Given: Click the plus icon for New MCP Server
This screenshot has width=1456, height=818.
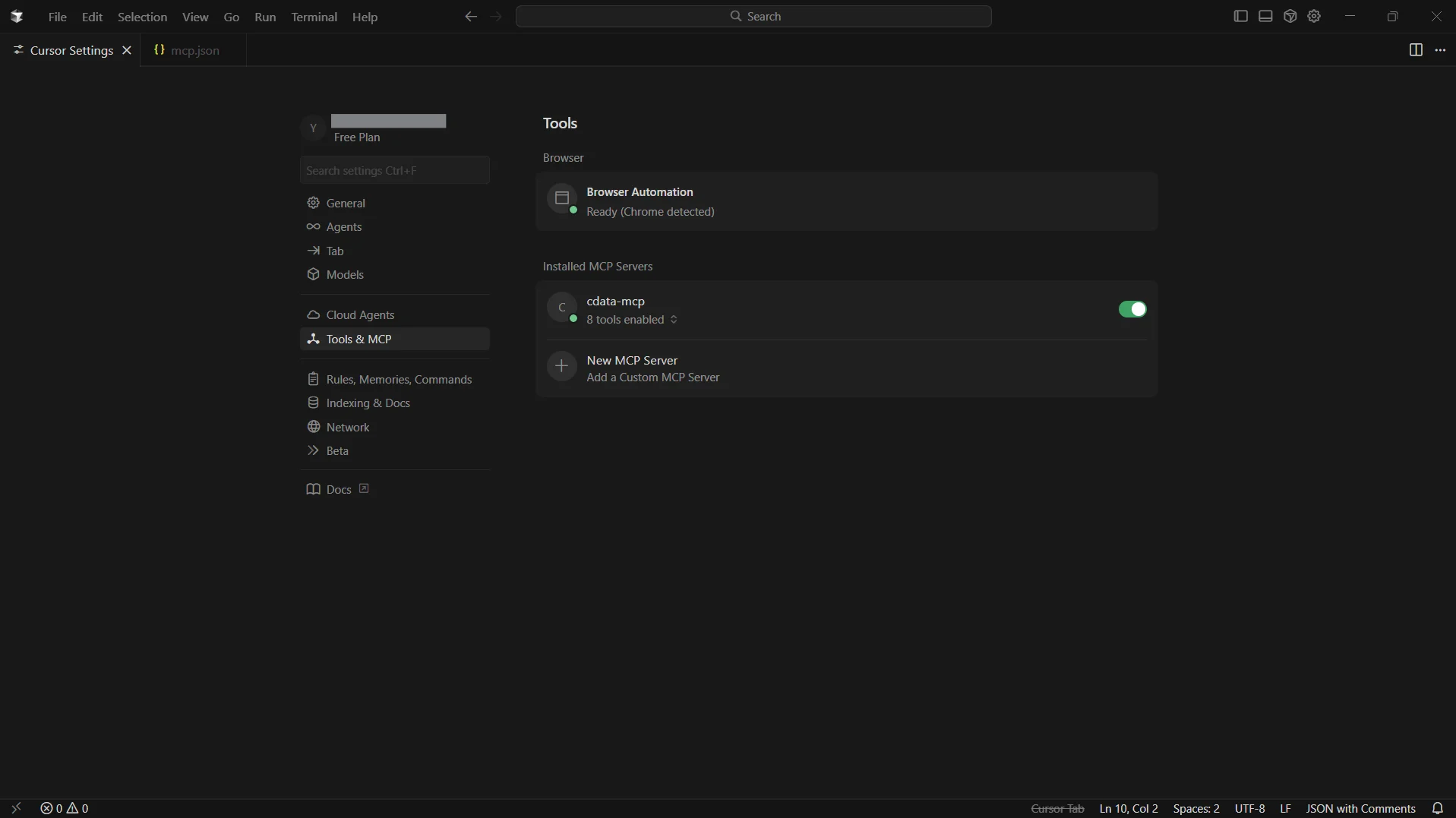Looking at the screenshot, I should click(x=562, y=367).
